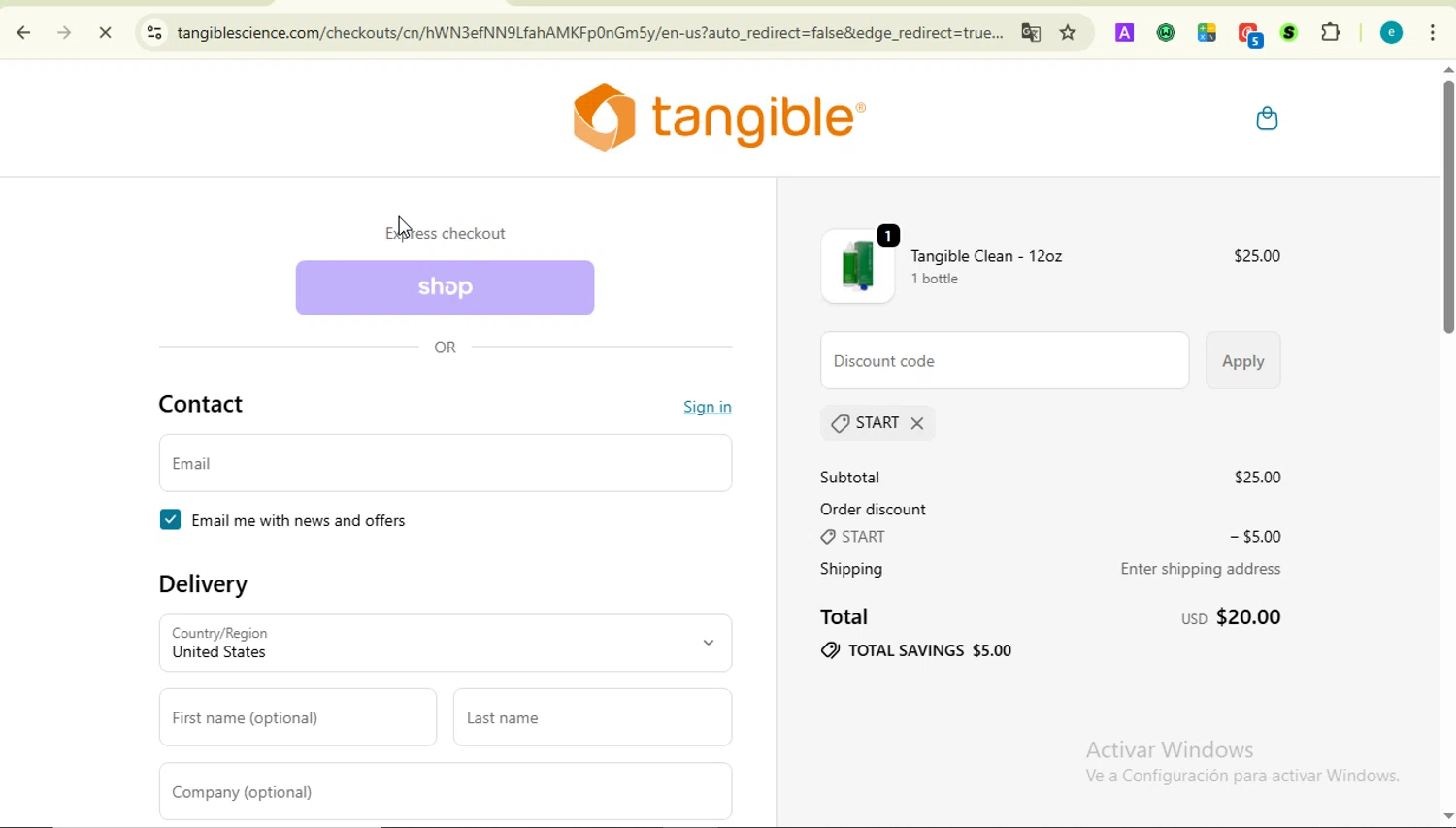Click the Total $20.00 amount
Image resolution: width=1456 pixels, height=828 pixels.
coord(1248,617)
